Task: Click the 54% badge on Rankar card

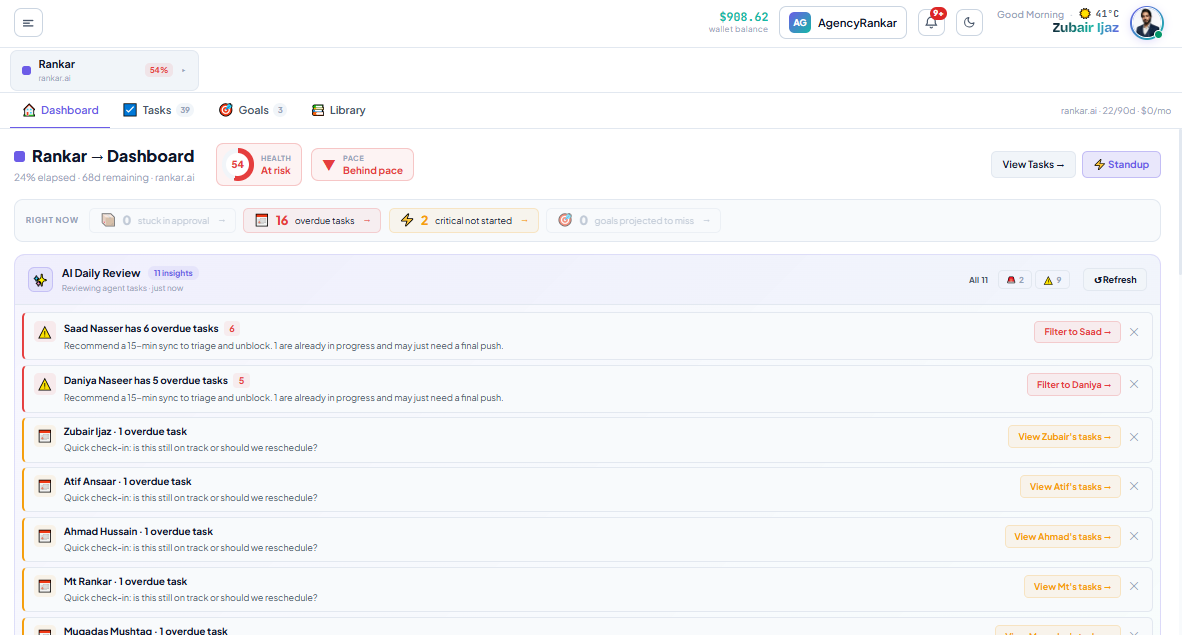Action: 158,70
